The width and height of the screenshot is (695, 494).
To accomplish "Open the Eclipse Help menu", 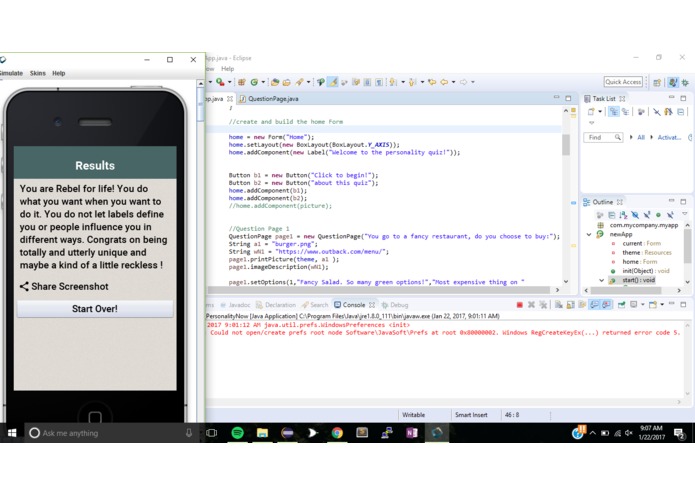I will pos(227,69).
